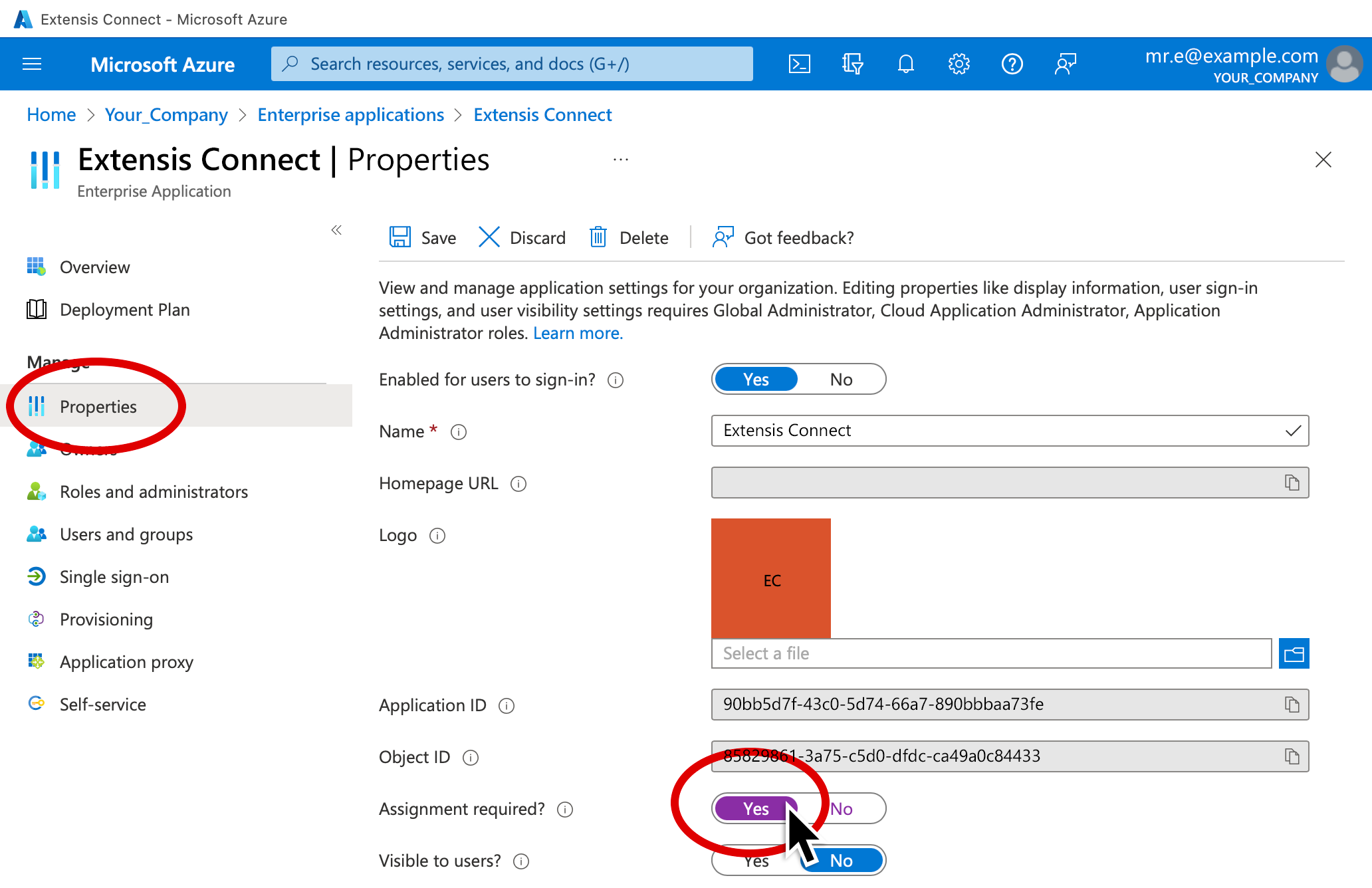Open Provisioning in the sidebar
1372x888 pixels.
click(106, 619)
